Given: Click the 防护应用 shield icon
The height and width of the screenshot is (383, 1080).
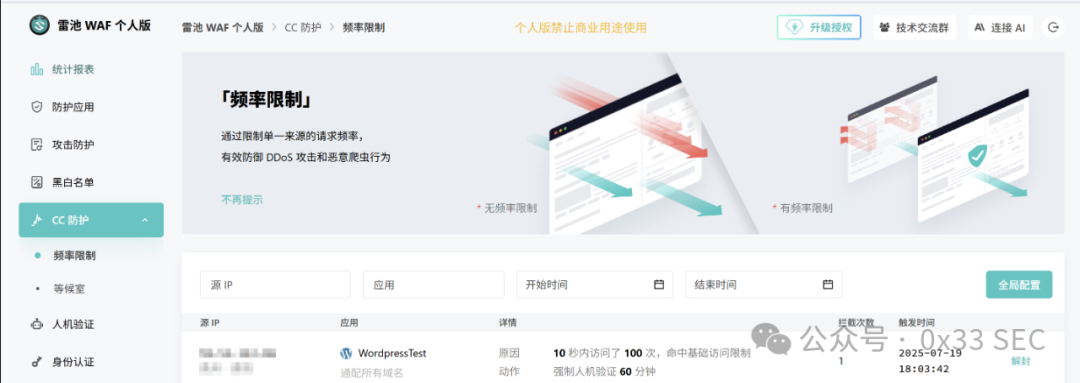Looking at the screenshot, I should click(37, 107).
